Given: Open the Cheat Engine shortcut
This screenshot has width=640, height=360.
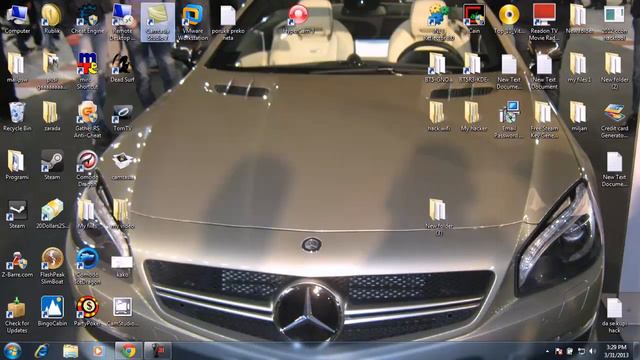Looking at the screenshot, I should [x=87, y=18].
